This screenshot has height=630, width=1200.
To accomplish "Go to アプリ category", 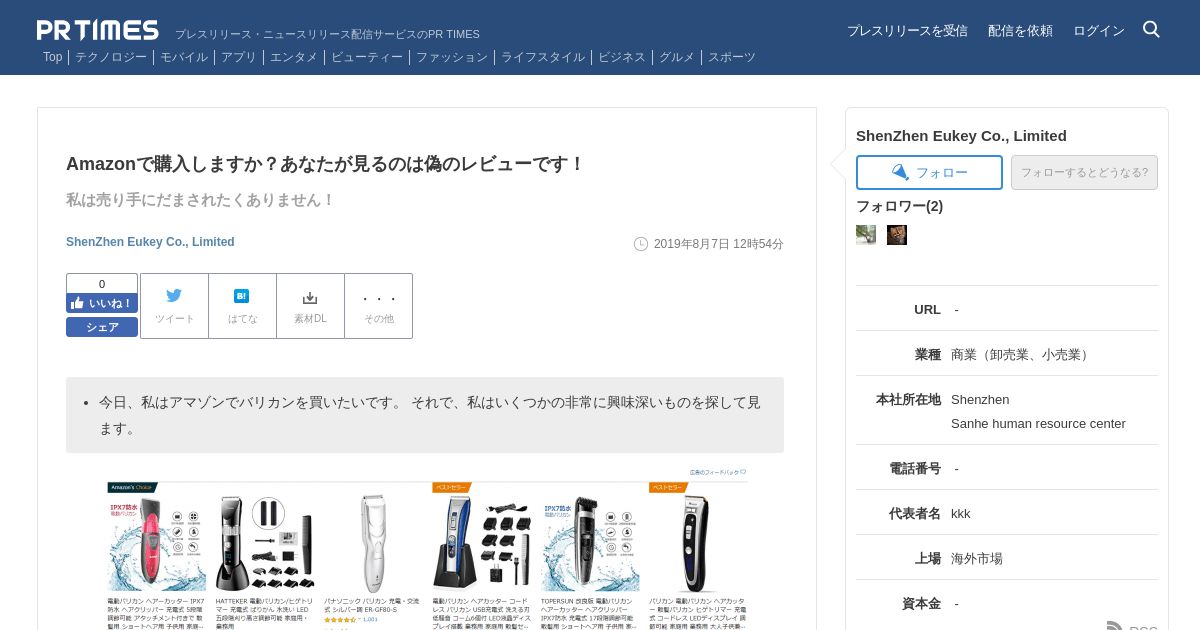I will click(239, 57).
